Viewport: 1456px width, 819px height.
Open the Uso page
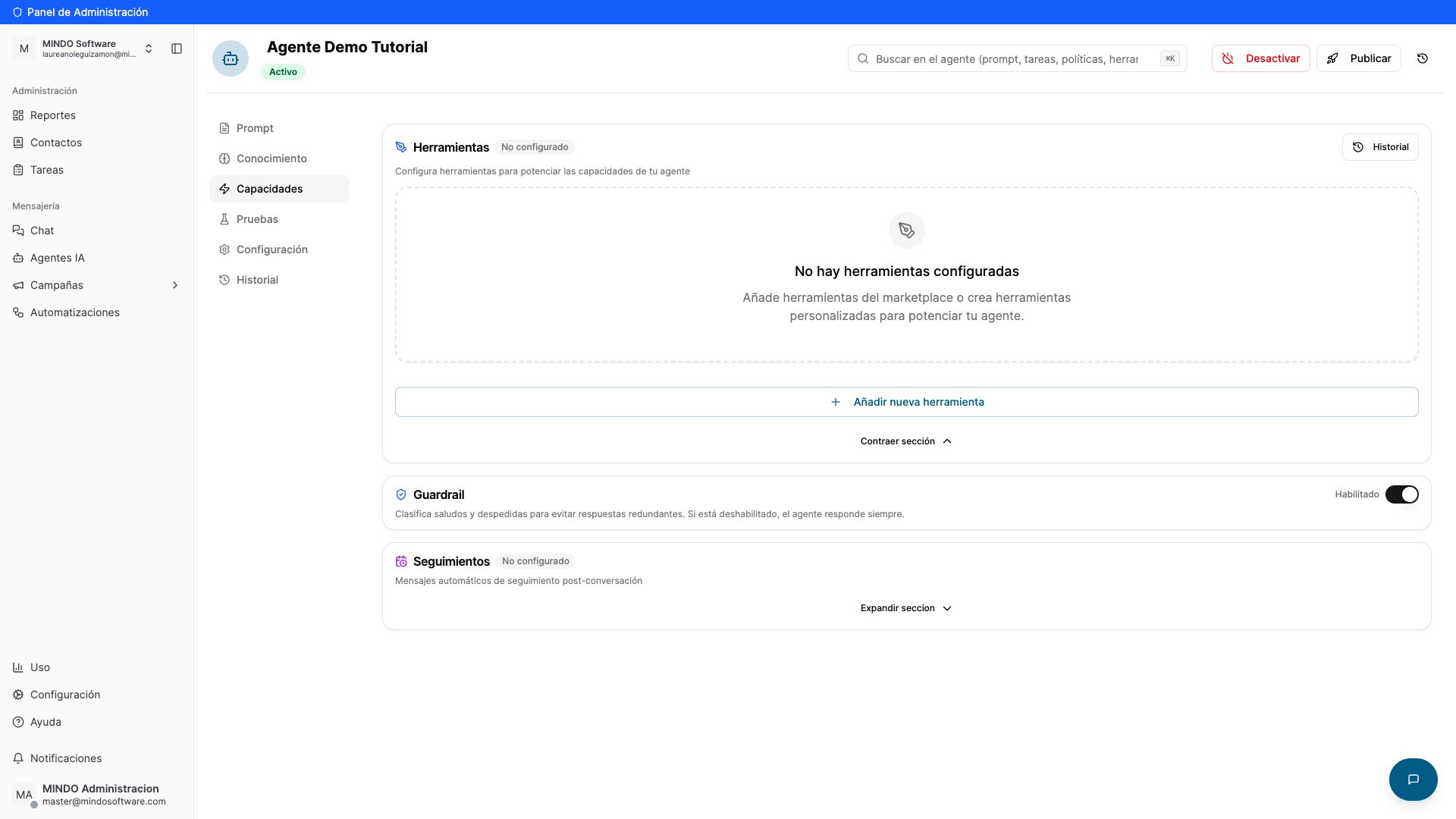pyautogui.click(x=97, y=667)
